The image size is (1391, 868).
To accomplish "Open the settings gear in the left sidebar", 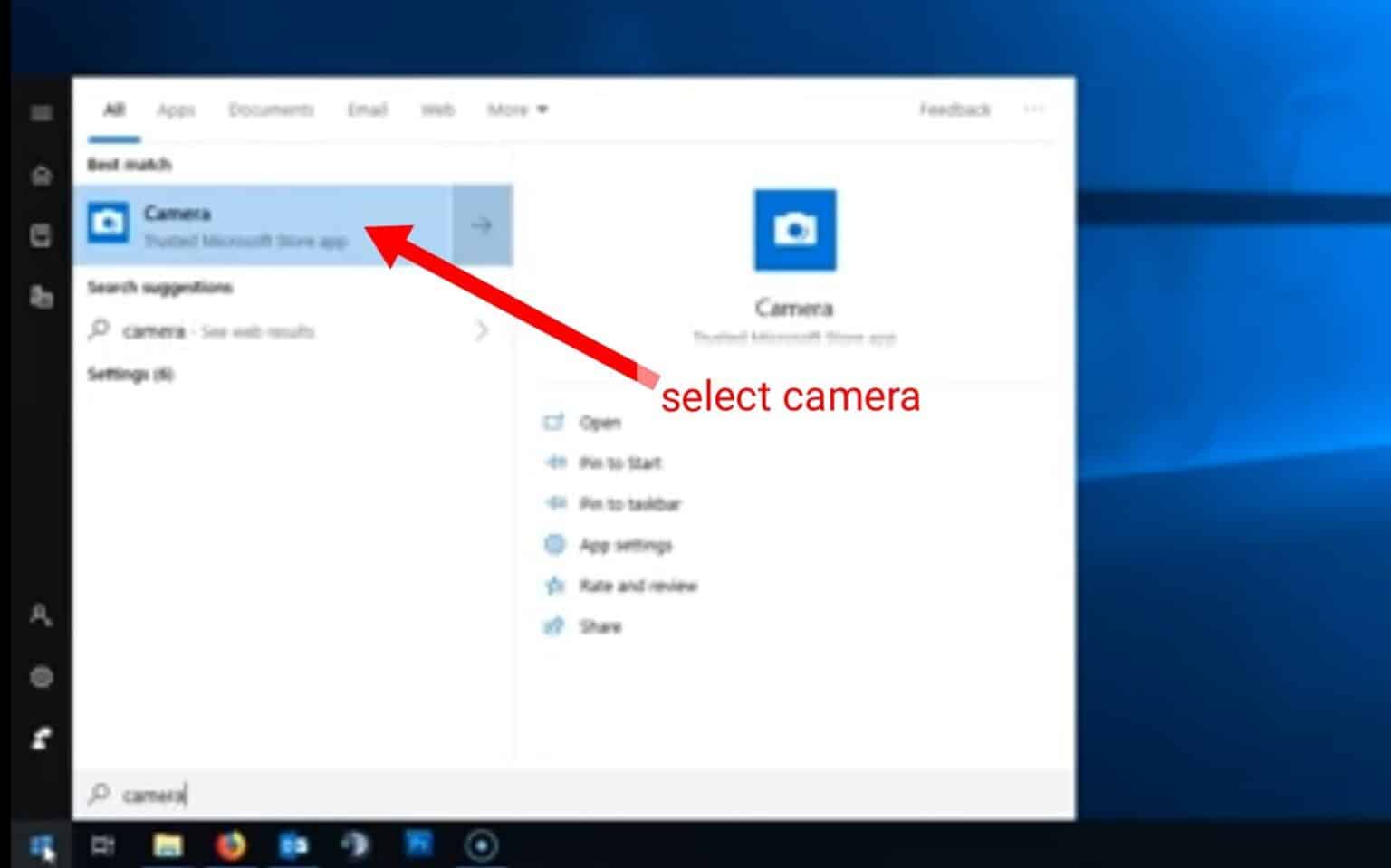I will pos(41,677).
